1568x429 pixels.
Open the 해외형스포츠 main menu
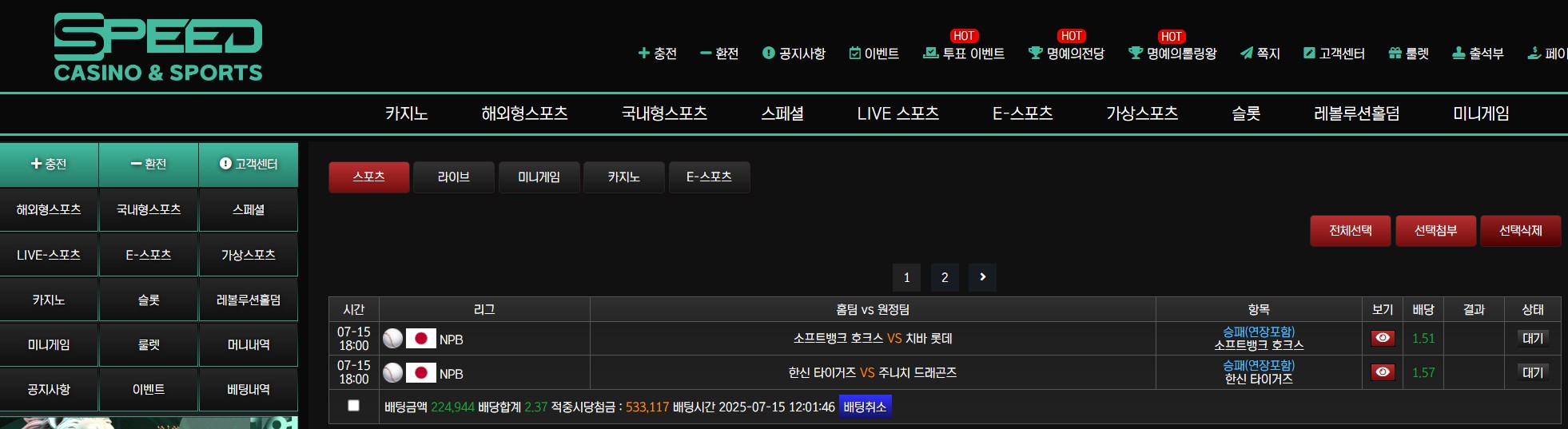click(x=524, y=113)
